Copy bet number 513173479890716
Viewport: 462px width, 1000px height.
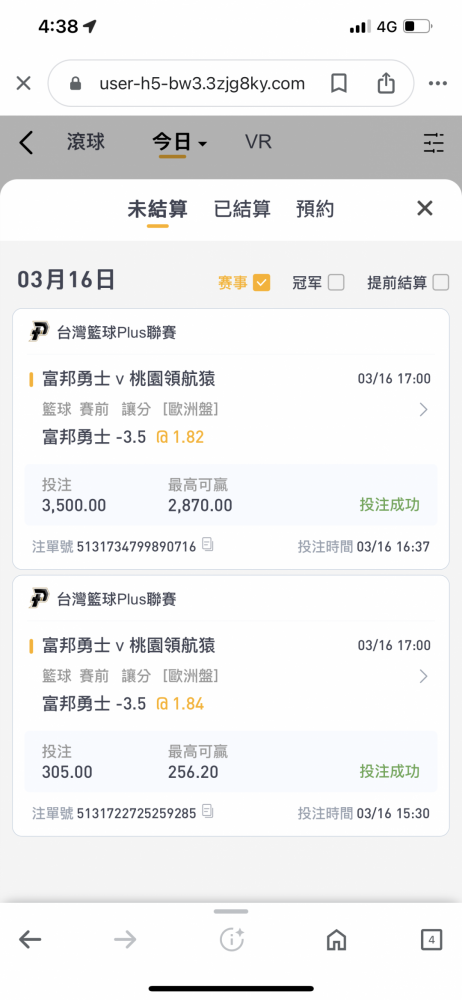(207, 545)
